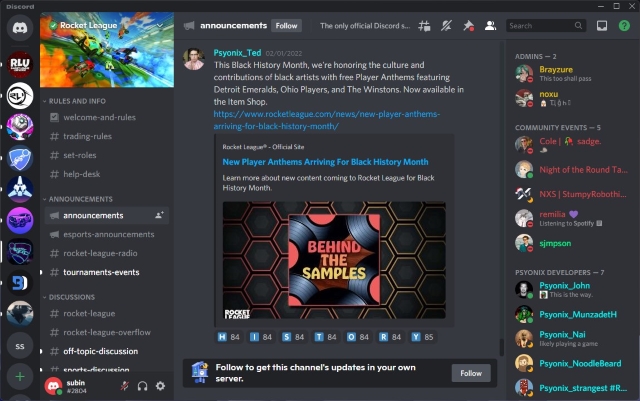
Task: Open member Psyonix_Nai profile
Action: (571, 339)
